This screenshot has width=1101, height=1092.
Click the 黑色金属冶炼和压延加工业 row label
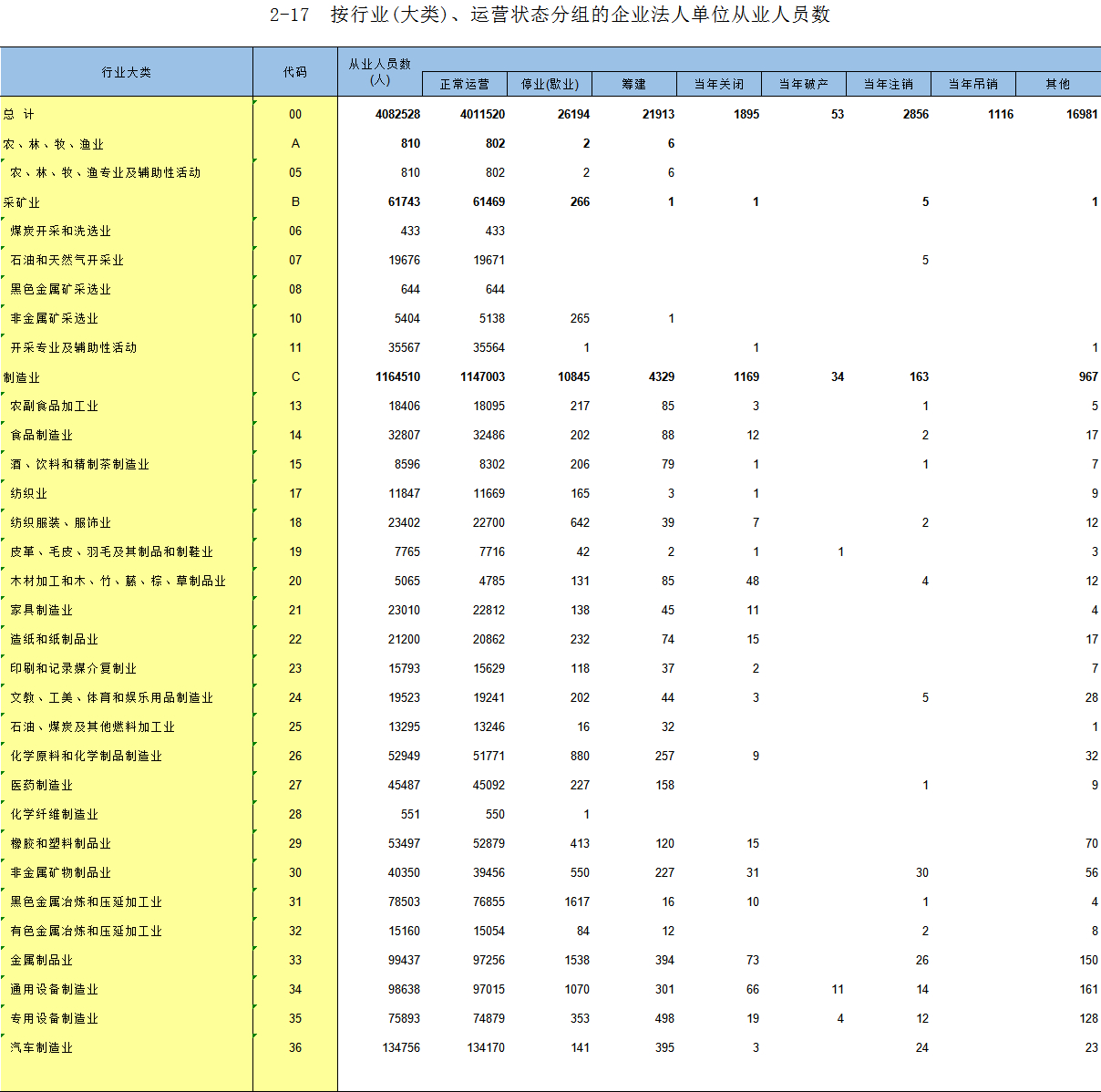click(86, 901)
